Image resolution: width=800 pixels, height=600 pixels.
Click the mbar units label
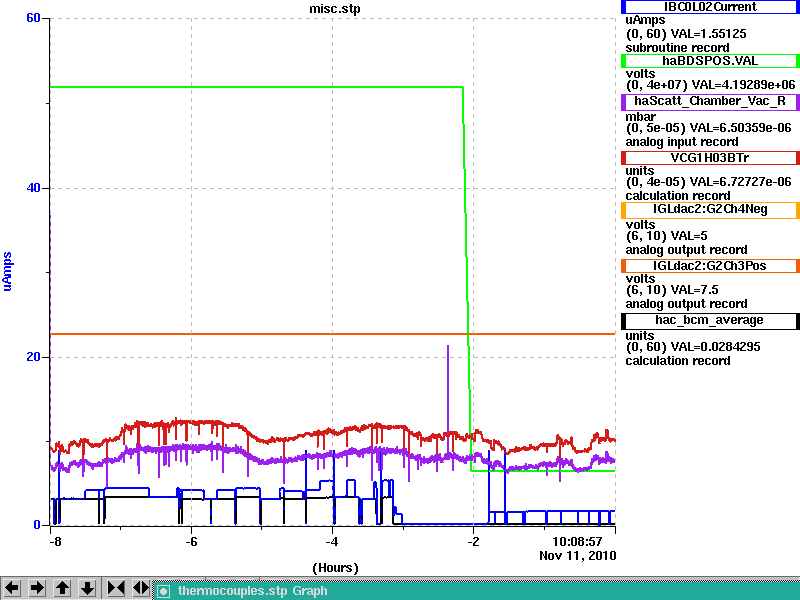pos(641,117)
